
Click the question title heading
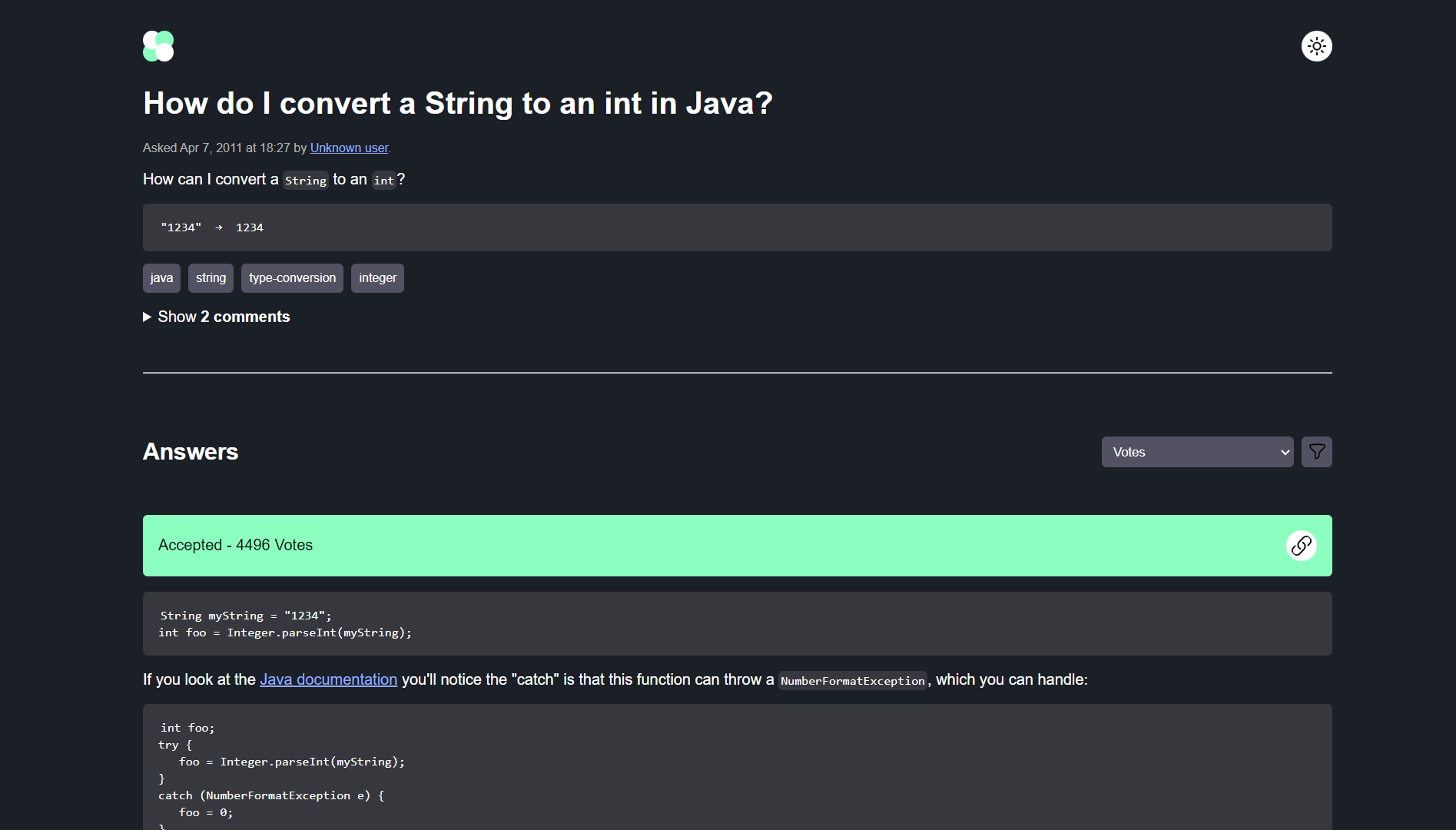click(x=457, y=103)
